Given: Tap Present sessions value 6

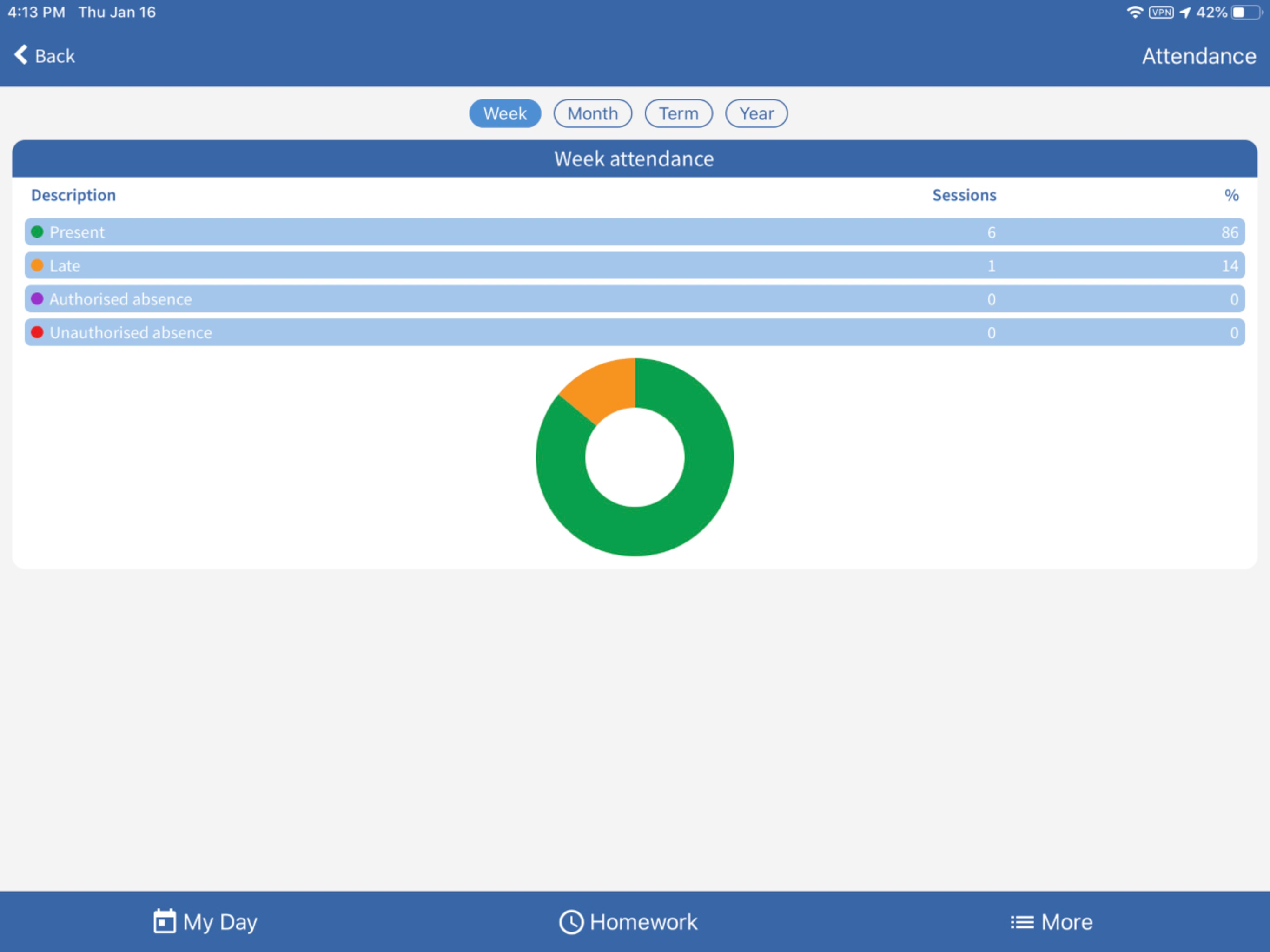Looking at the screenshot, I should (x=991, y=232).
